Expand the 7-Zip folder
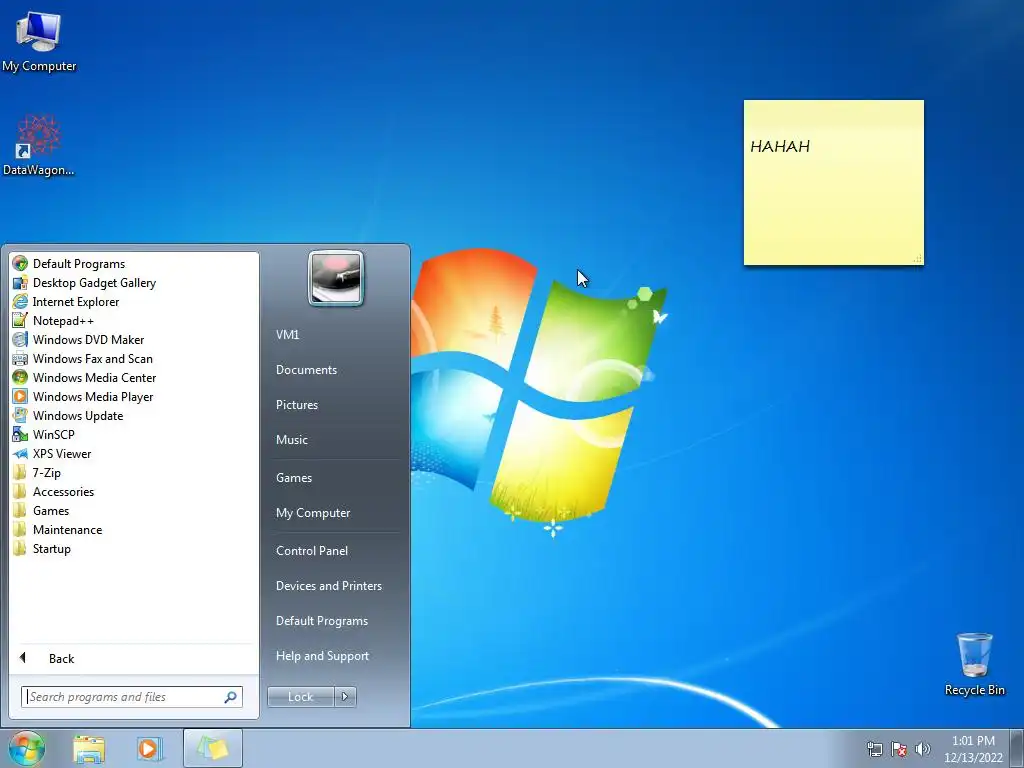The width and height of the screenshot is (1024, 768). click(x=46, y=473)
